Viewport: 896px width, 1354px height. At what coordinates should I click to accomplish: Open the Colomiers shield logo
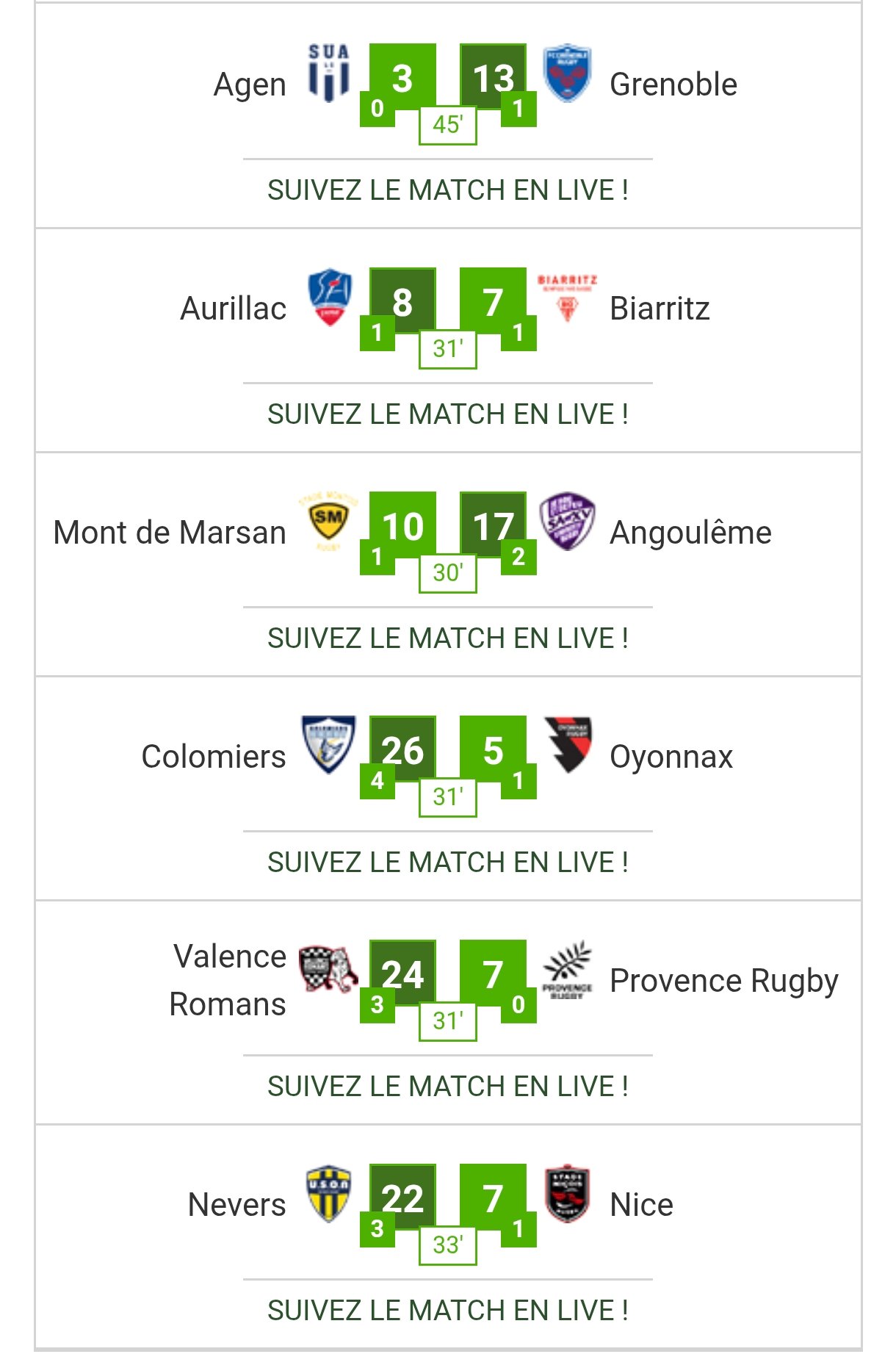pos(329,745)
